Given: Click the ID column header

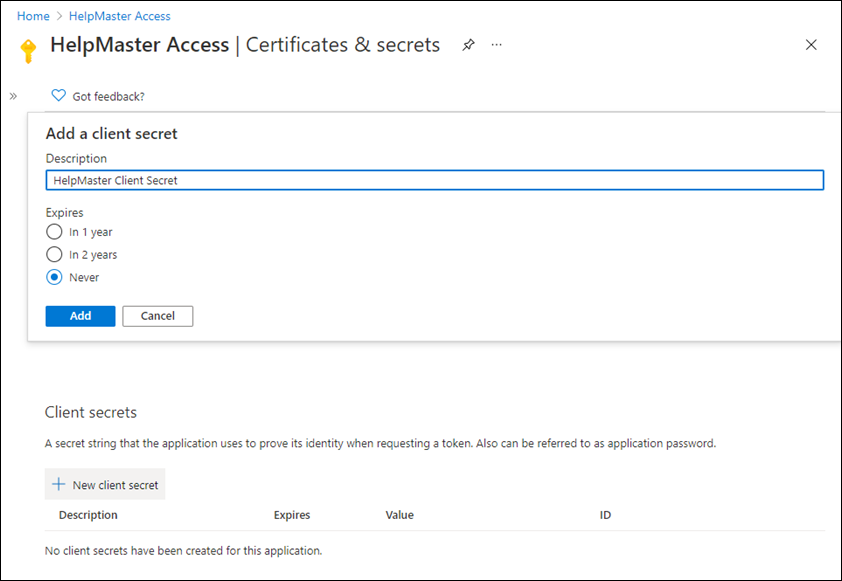Looking at the screenshot, I should pyautogui.click(x=605, y=515).
